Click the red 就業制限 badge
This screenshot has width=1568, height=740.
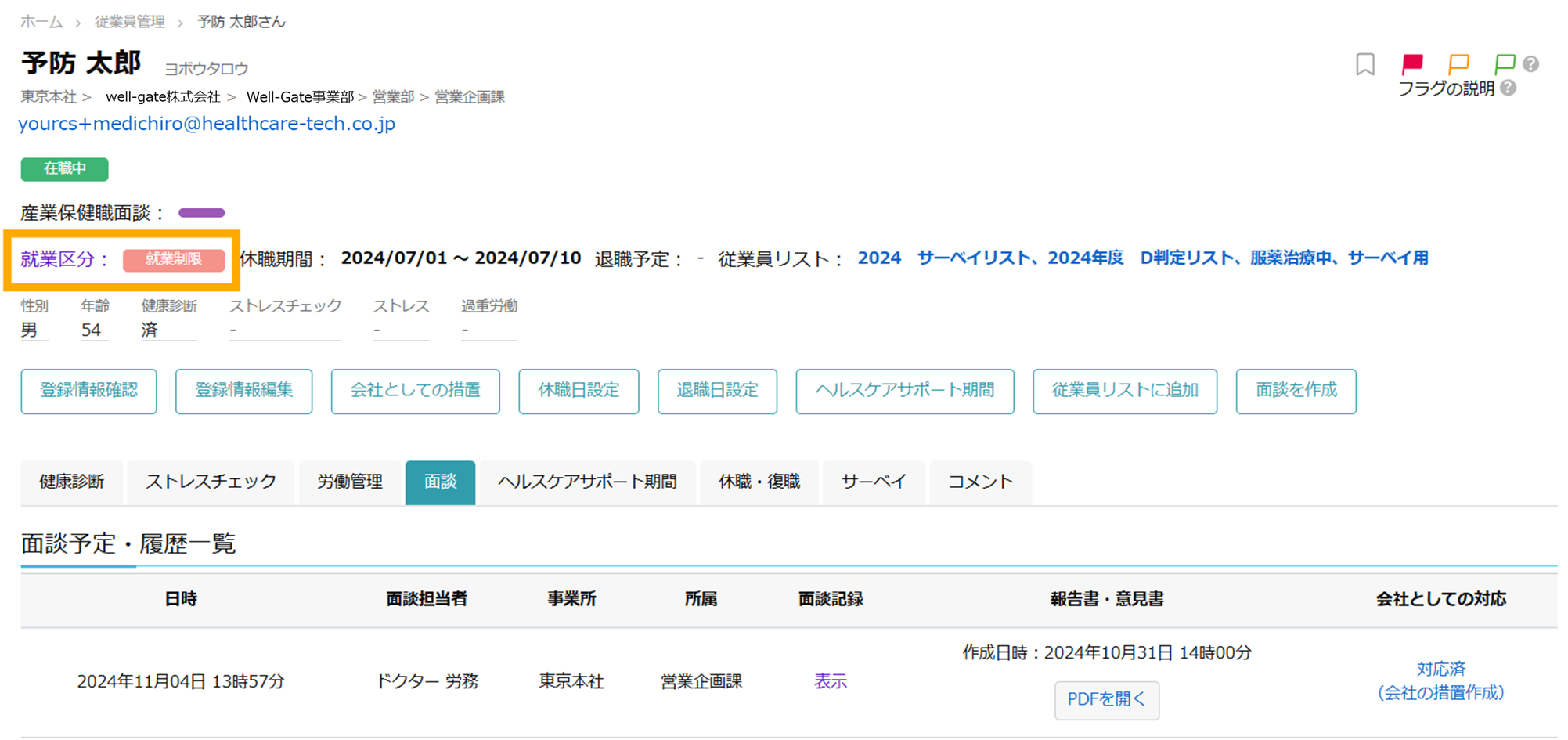[174, 260]
